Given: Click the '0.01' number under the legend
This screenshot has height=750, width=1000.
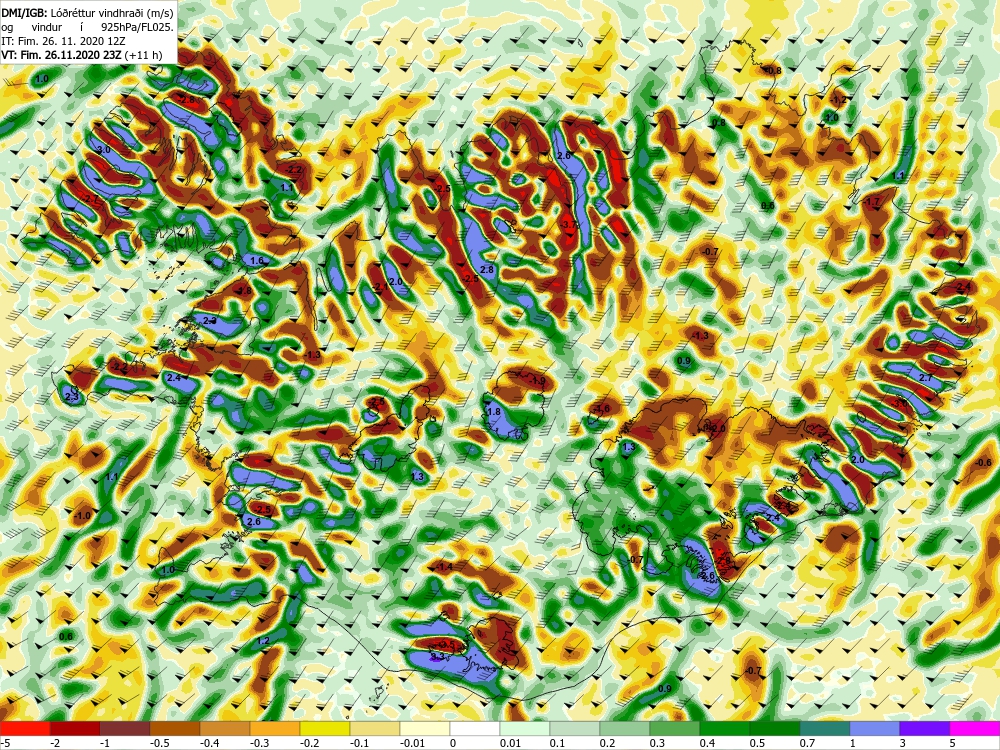Looking at the screenshot, I should (x=511, y=743).
